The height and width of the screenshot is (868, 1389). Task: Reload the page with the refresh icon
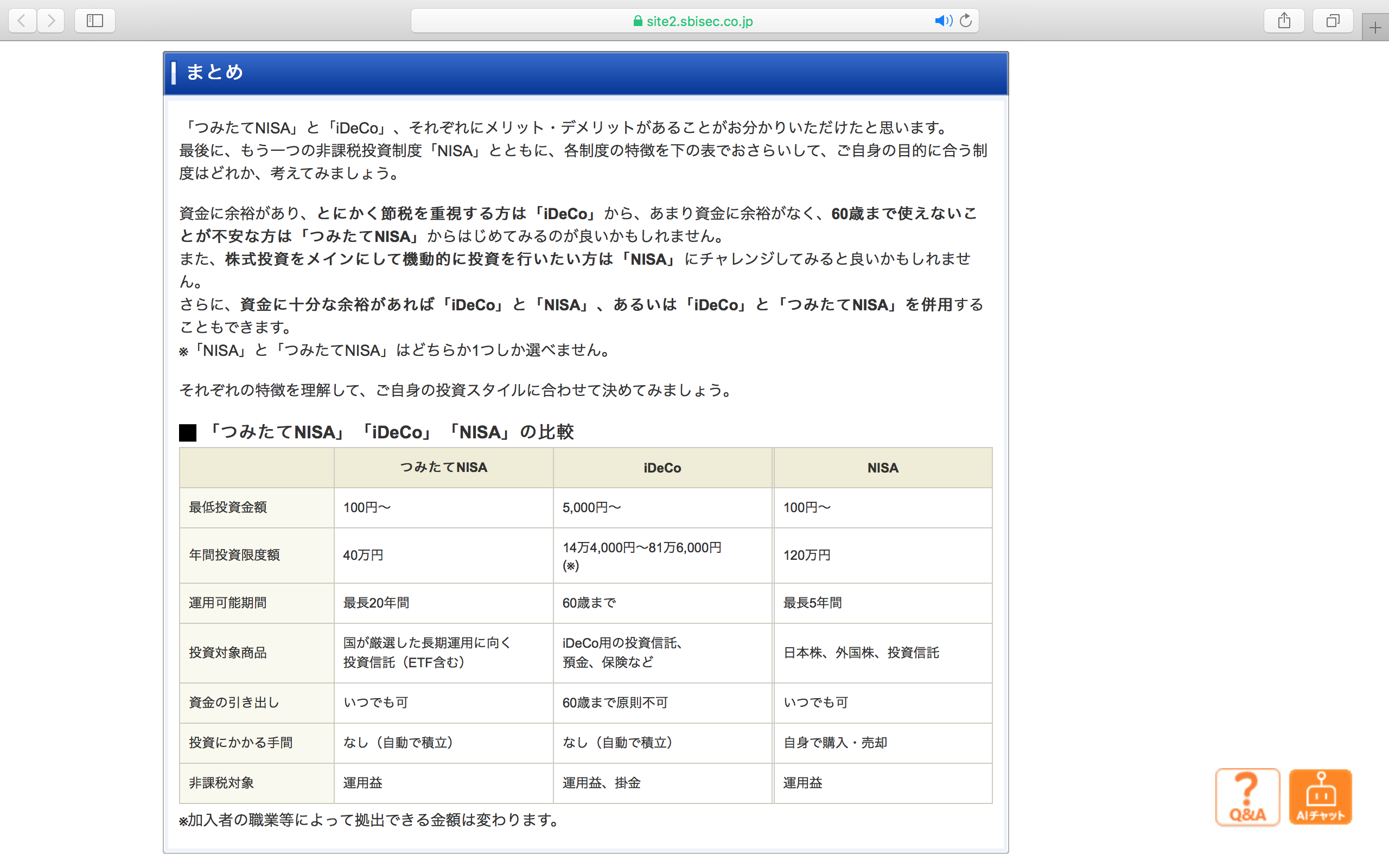[966, 21]
